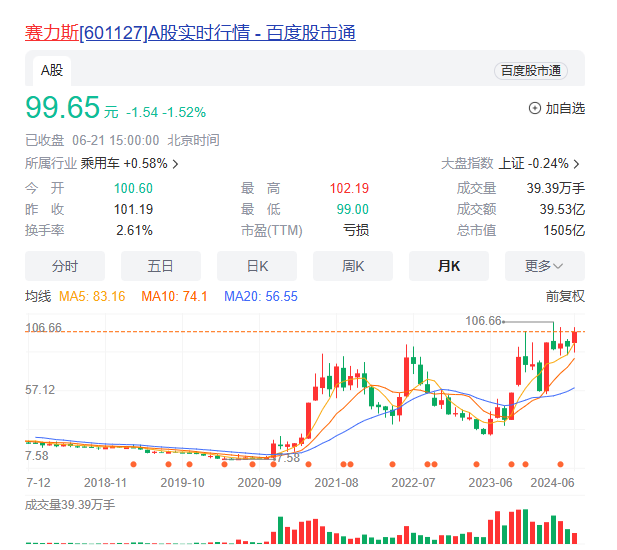Switch to the 日K chart tab

point(257,266)
